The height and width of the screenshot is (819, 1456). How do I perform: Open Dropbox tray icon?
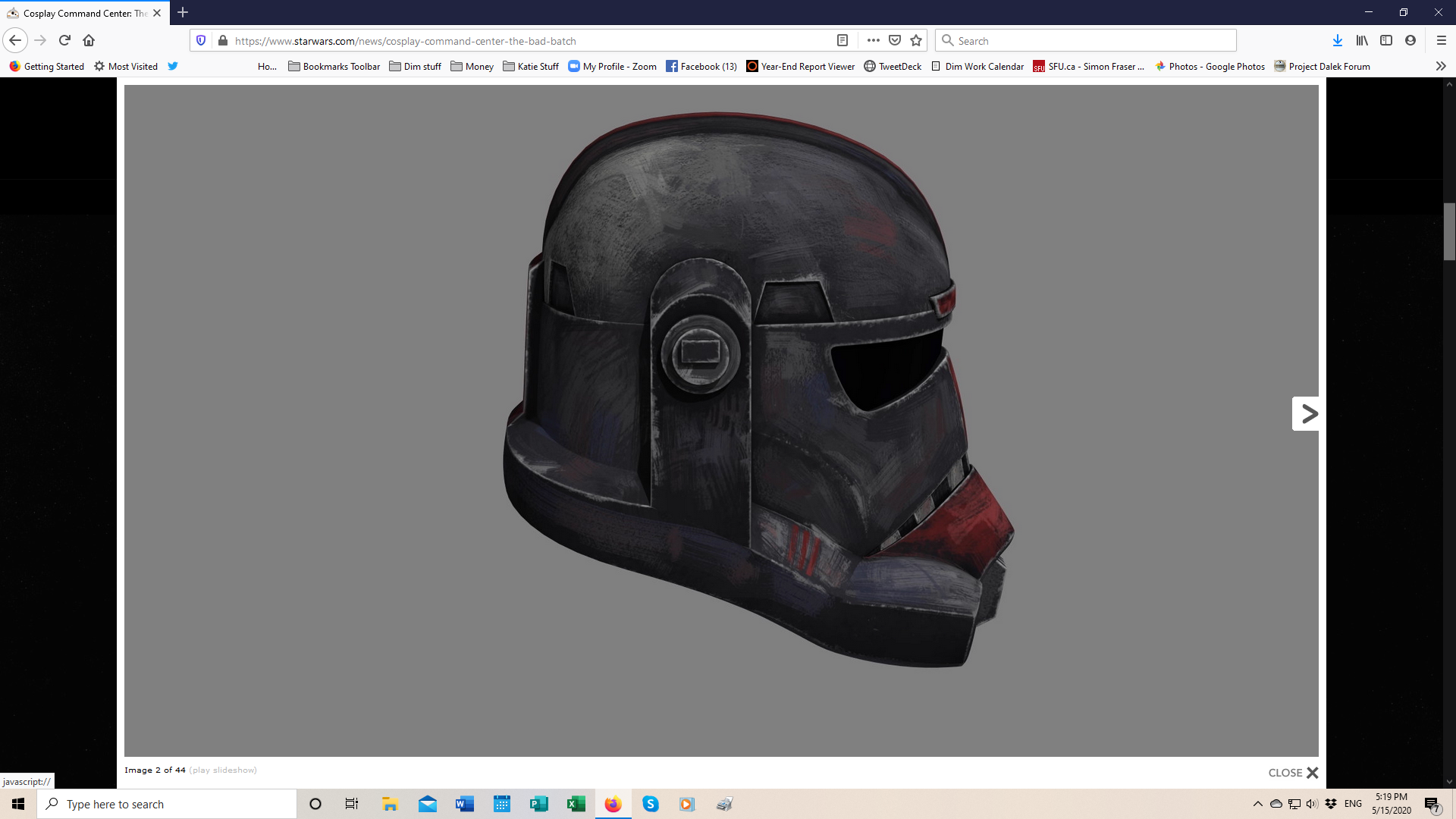click(1331, 804)
